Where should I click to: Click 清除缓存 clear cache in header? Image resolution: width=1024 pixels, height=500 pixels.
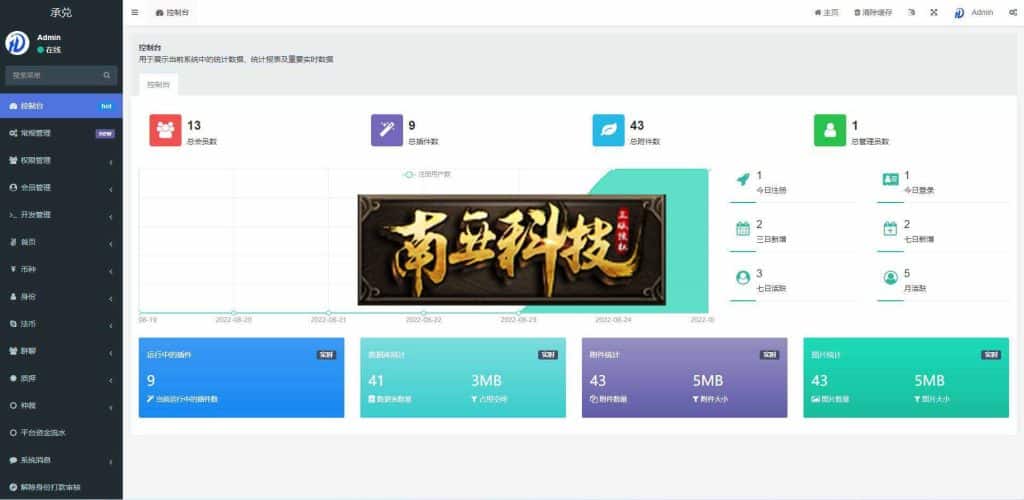873,12
